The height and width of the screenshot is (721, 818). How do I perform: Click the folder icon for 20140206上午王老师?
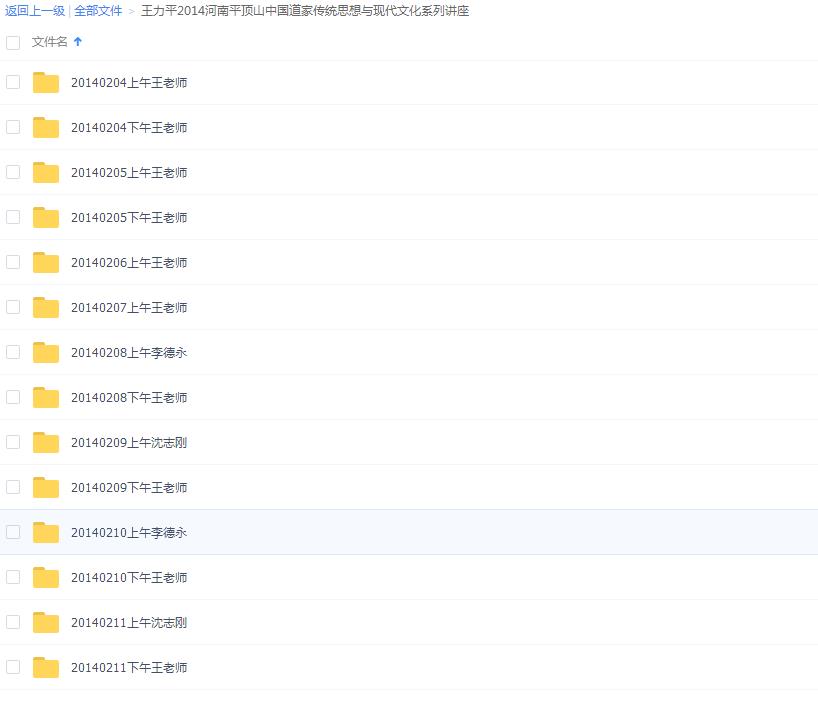[46, 263]
